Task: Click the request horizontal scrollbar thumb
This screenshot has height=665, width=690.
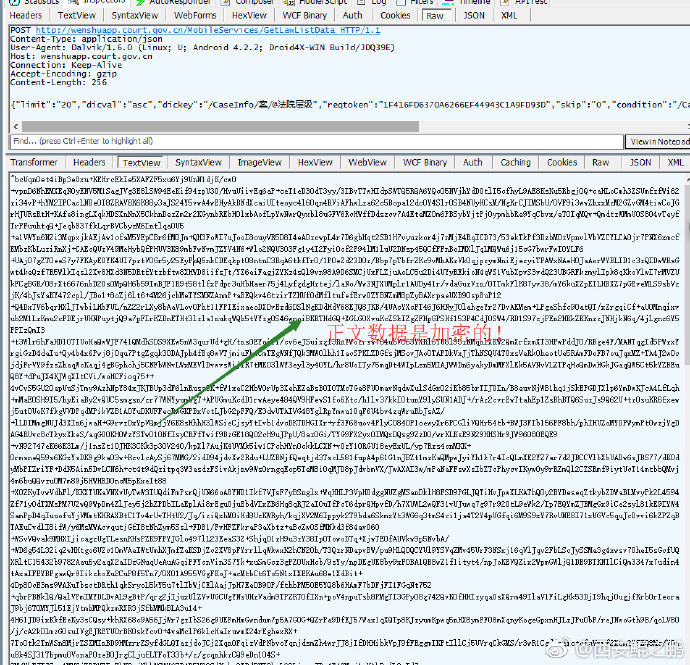Action: click(x=220, y=127)
